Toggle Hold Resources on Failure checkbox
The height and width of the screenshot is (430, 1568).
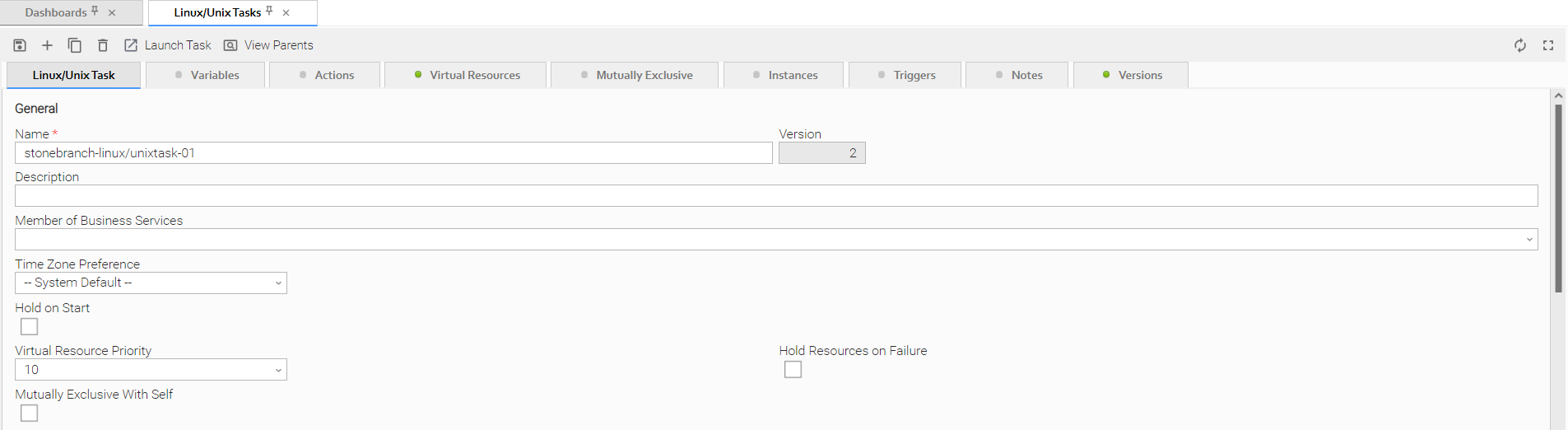point(793,370)
